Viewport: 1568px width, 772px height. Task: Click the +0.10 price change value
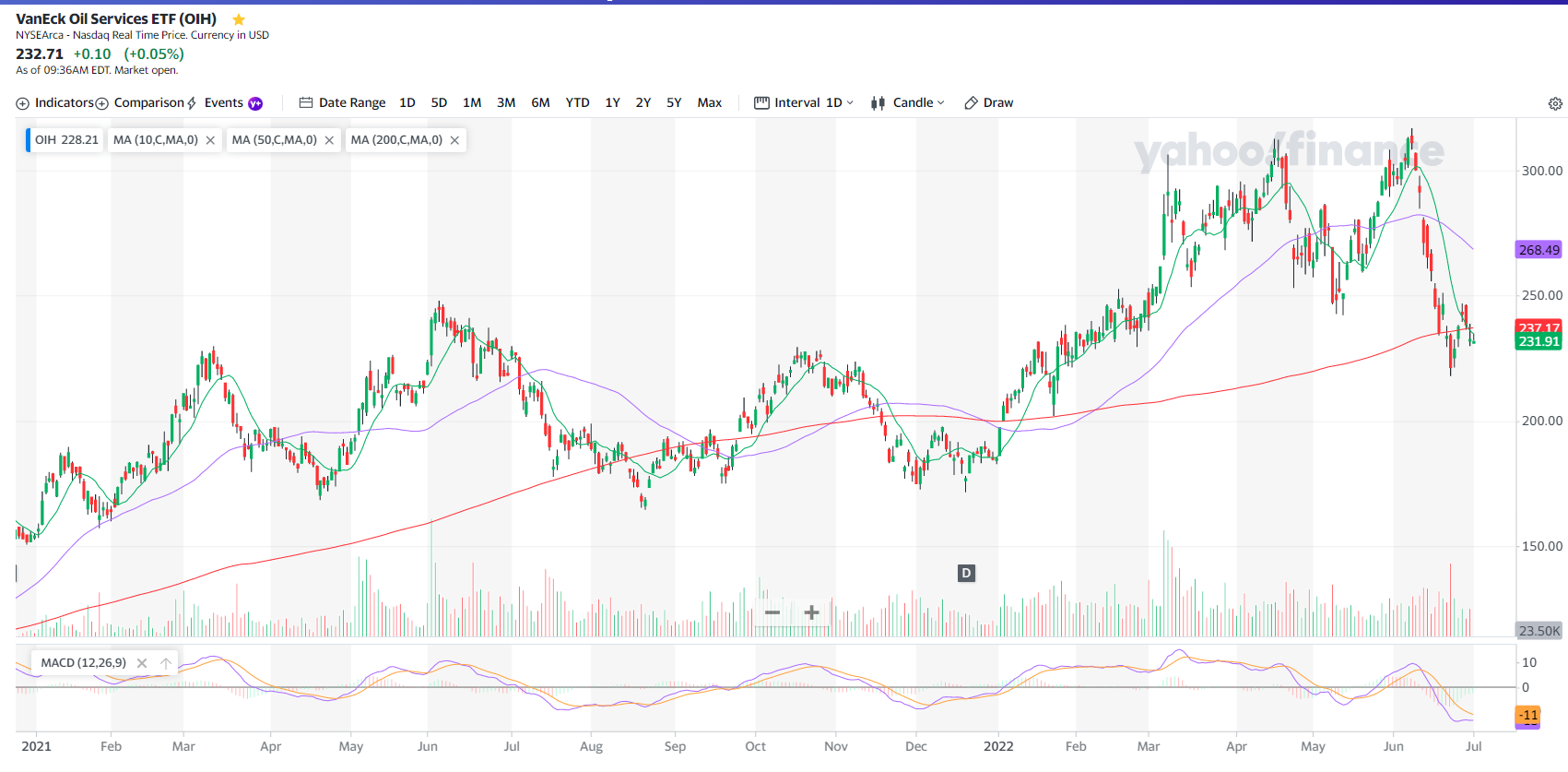(x=92, y=54)
